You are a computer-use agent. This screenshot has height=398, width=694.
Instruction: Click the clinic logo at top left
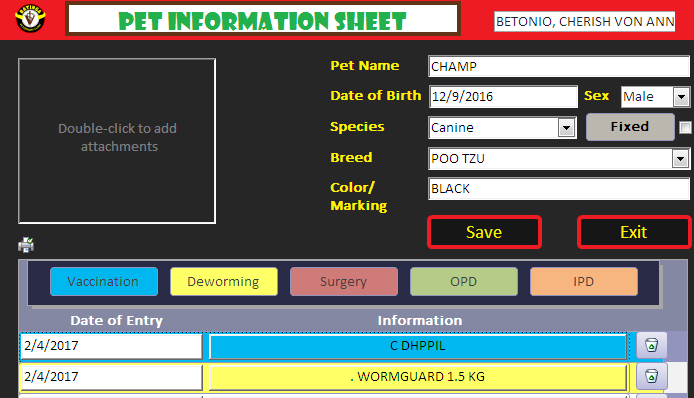30,19
